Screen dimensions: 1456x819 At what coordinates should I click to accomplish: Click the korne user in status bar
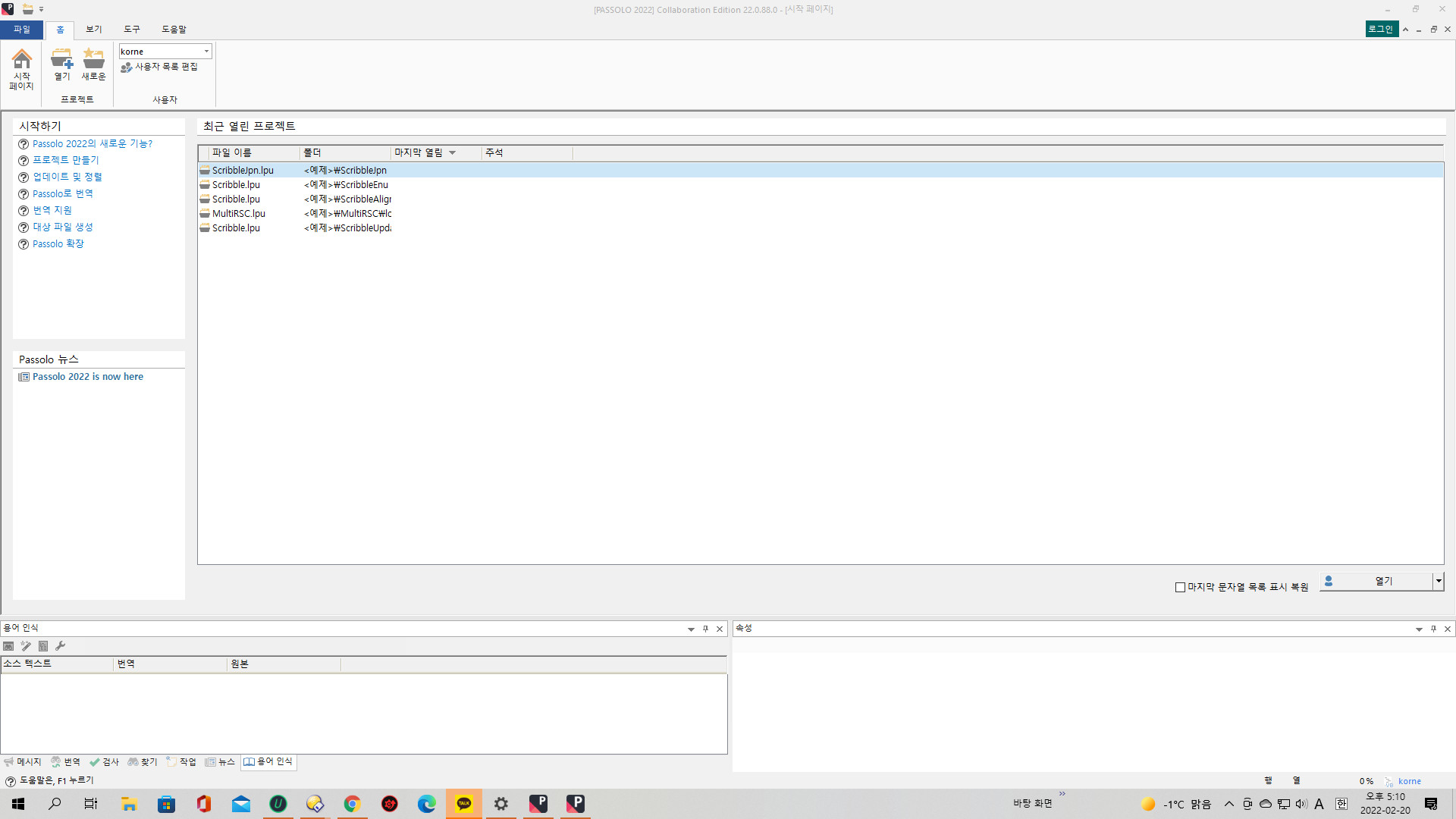(1410, 781)
